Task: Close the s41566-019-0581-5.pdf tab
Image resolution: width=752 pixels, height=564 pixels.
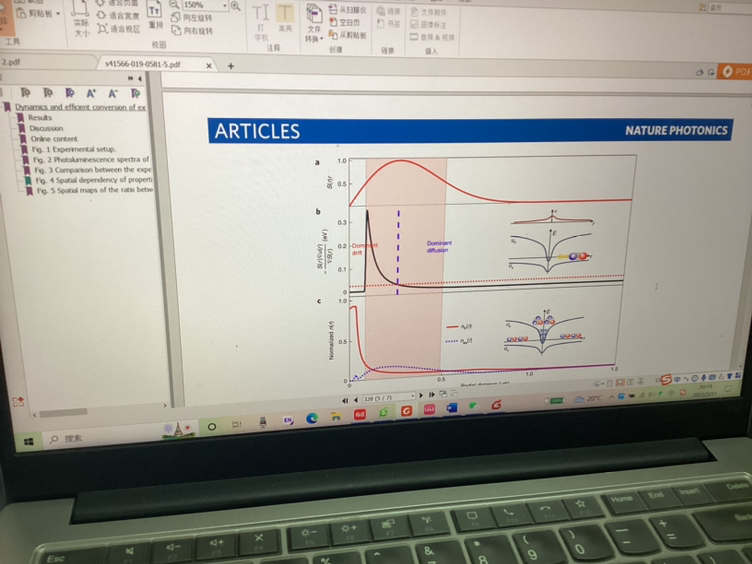Action: 209,66
